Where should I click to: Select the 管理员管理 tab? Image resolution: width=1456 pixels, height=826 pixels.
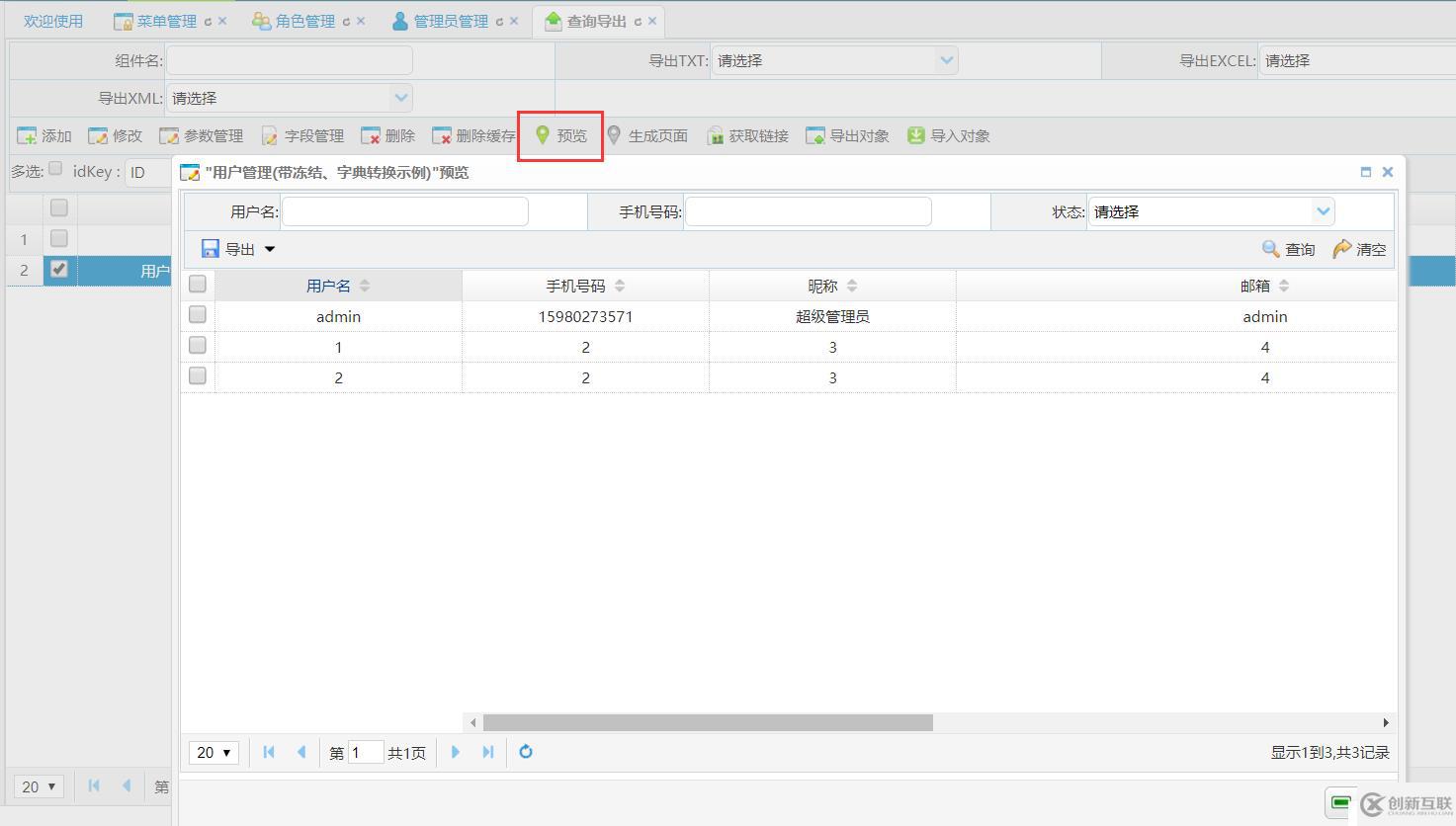coord(447,19)
